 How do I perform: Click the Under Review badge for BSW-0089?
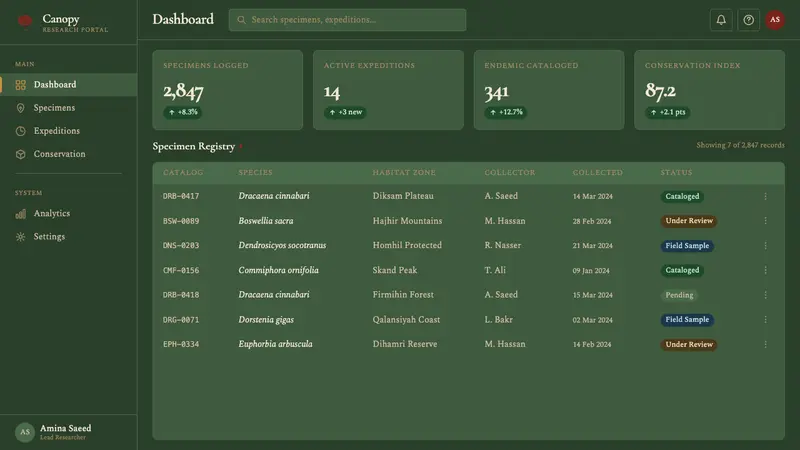click(689, 221)
